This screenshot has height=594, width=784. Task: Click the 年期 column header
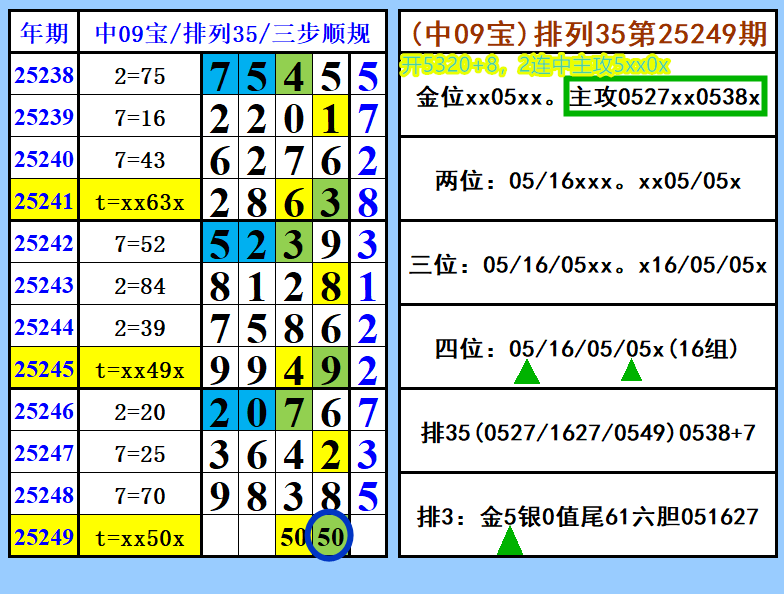tap(44, 33)
